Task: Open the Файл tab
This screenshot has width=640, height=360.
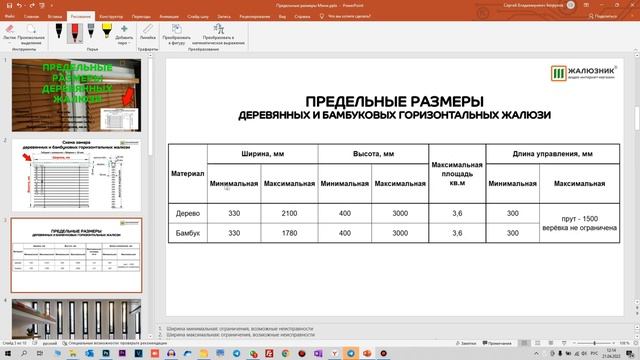Action: (10, 16)
